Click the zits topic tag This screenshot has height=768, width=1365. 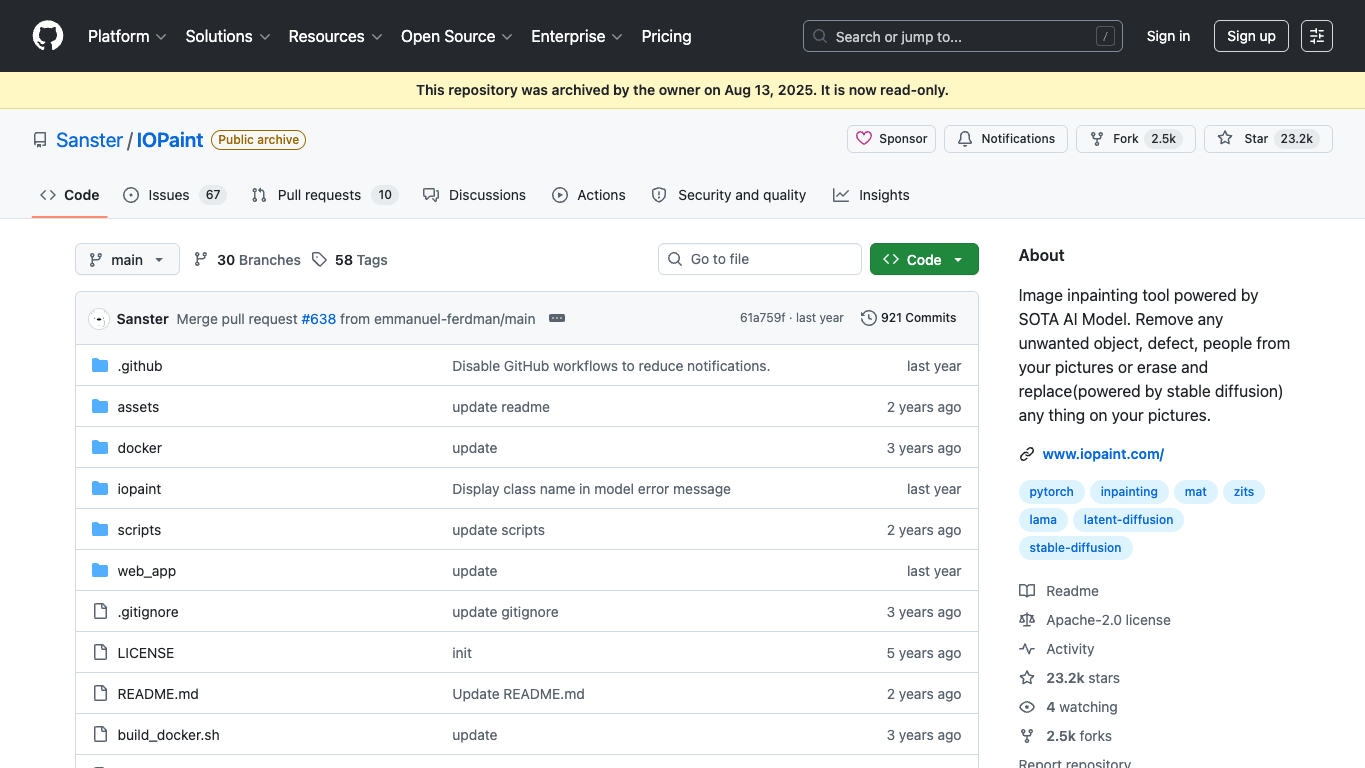click(1244, 492)
